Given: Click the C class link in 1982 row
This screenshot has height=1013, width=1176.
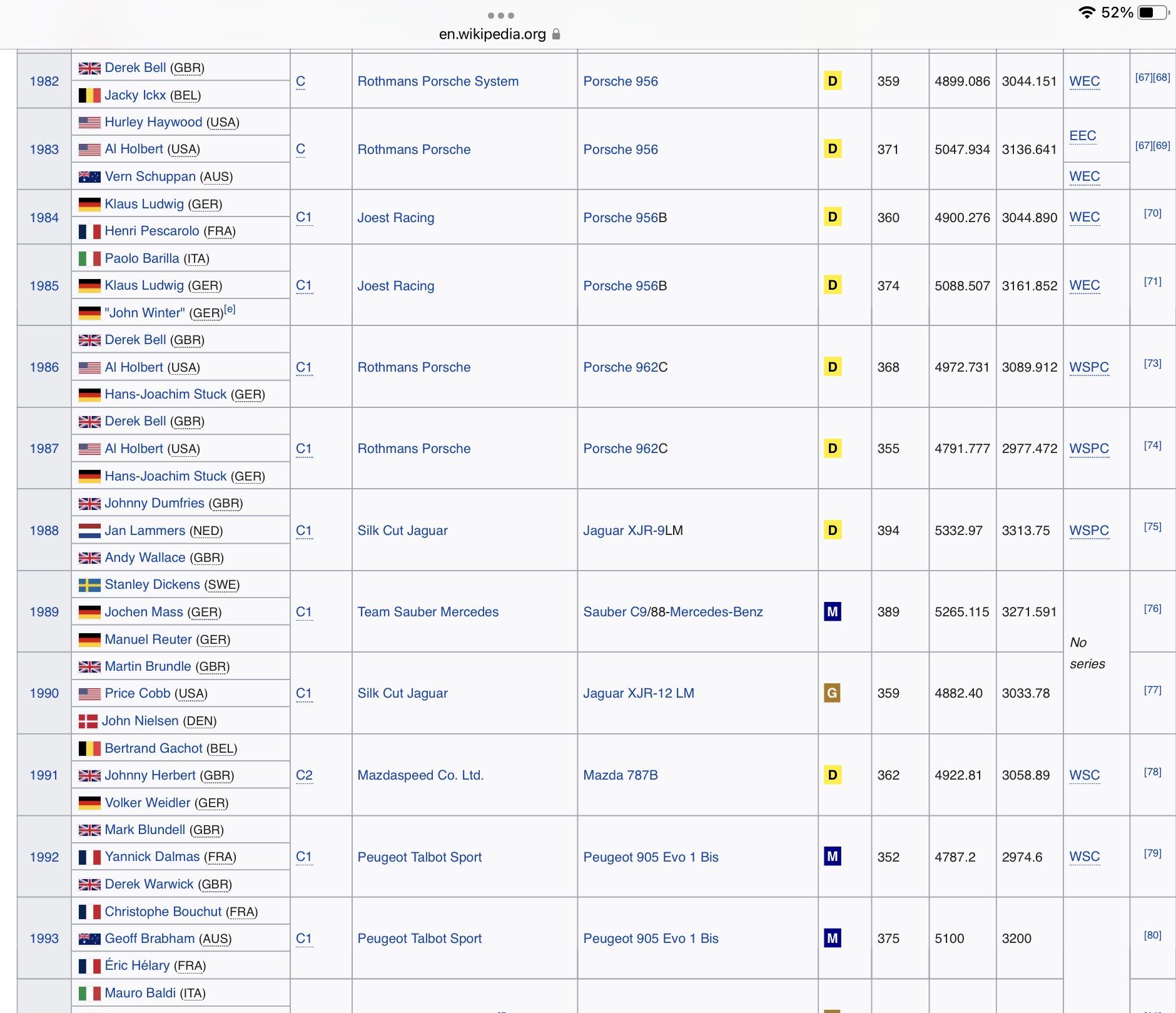Looking at the screenshot, I should 300,81.
